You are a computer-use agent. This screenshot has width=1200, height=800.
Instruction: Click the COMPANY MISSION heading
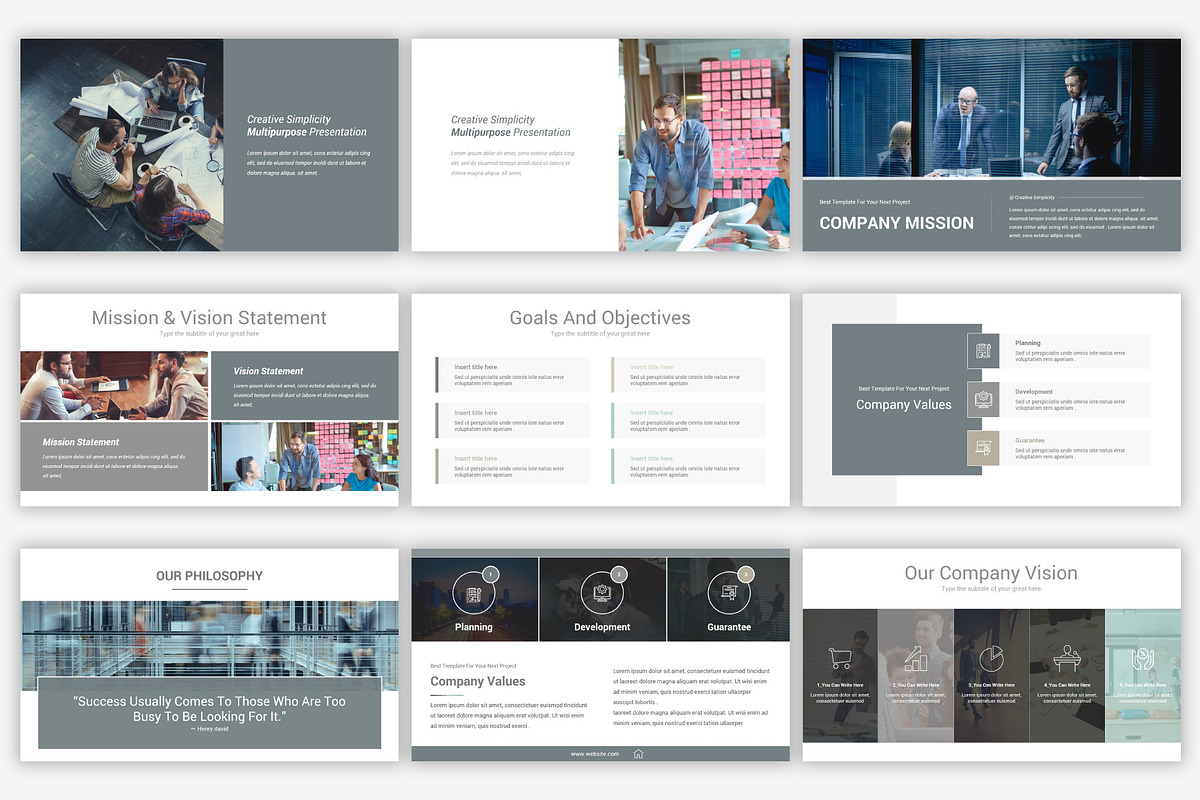click(x=897, y=223)
